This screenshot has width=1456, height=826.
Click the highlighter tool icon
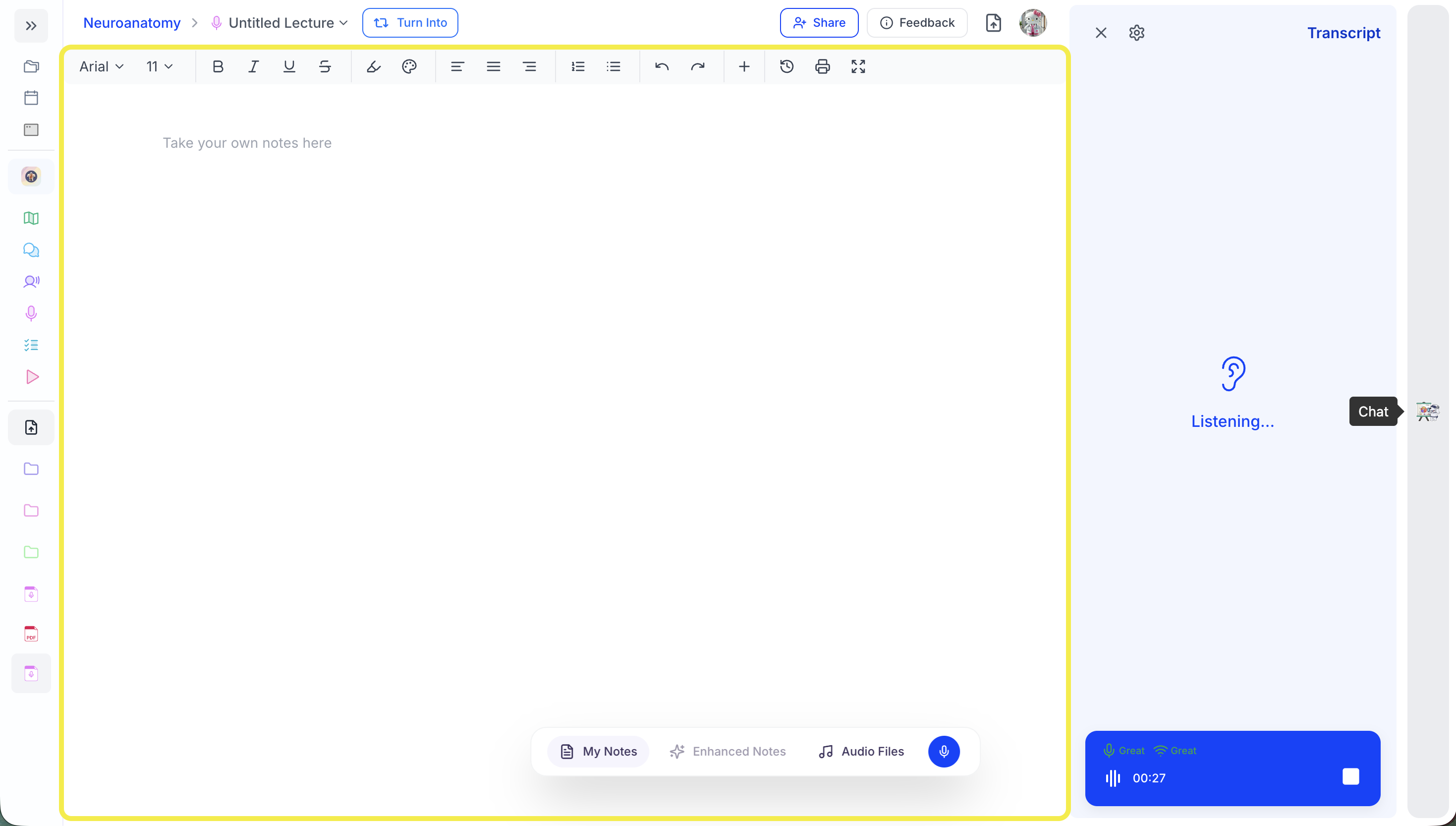(374, 67)
